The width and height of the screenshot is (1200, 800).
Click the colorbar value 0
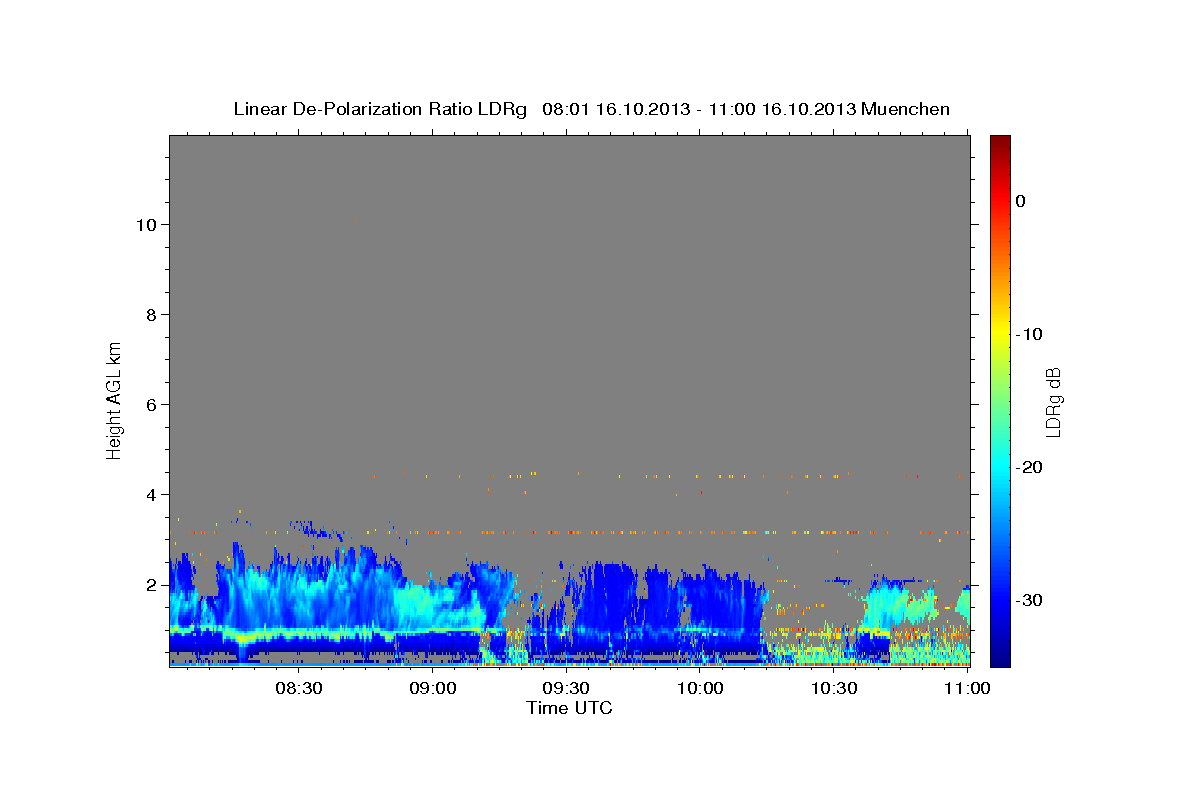pyautogui.click(x=1021, y=201)
